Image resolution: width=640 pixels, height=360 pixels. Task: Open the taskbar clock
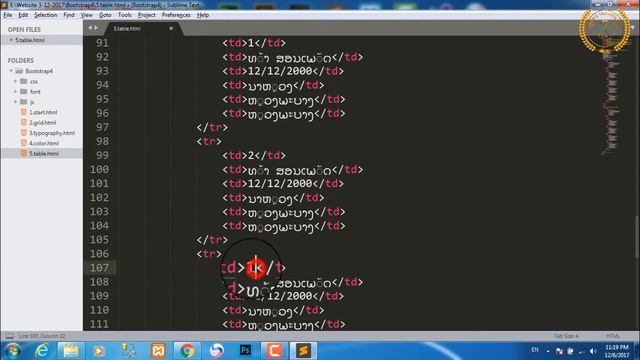(617, 351)
